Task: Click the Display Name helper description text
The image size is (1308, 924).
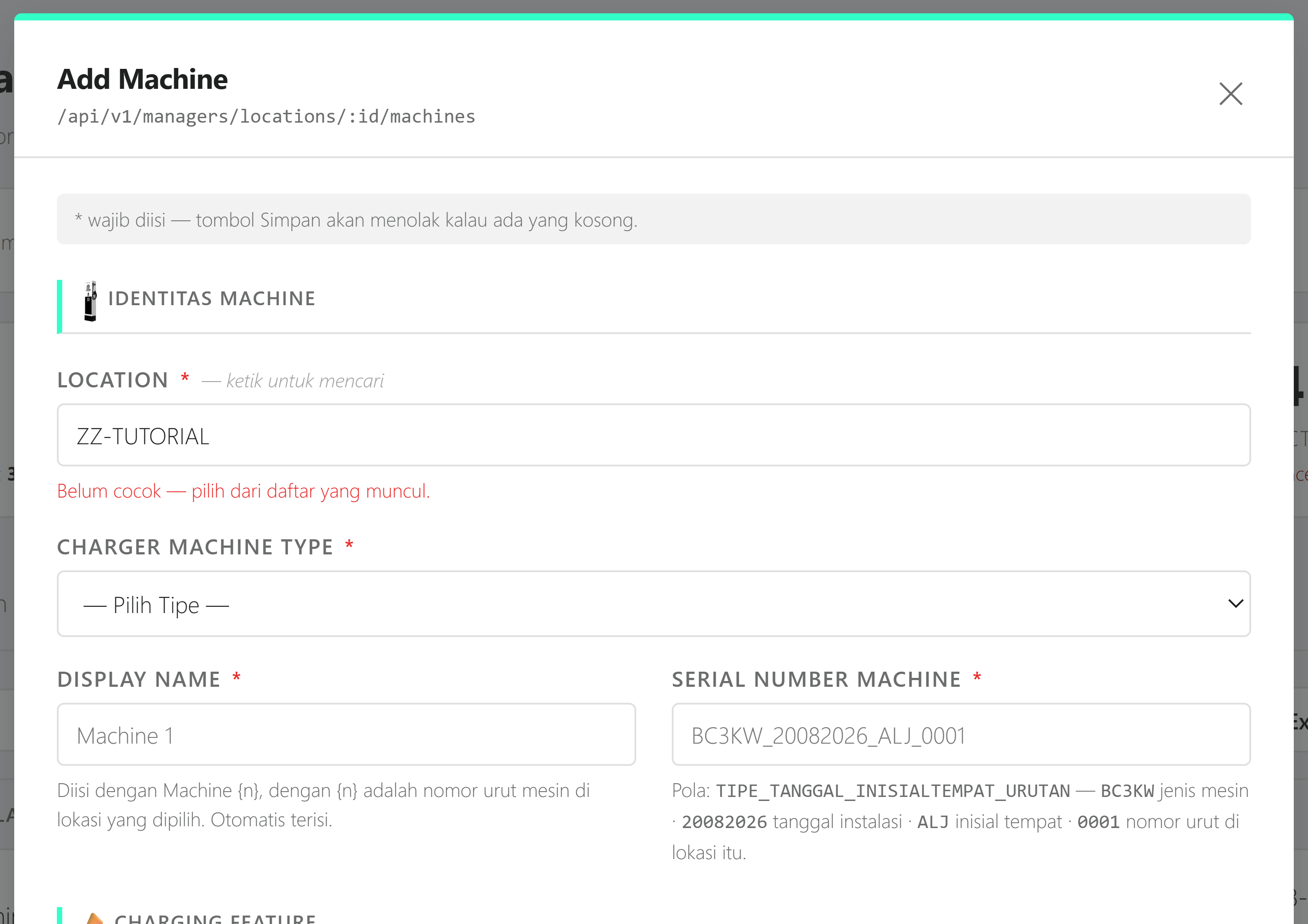Action: [323, 805]
